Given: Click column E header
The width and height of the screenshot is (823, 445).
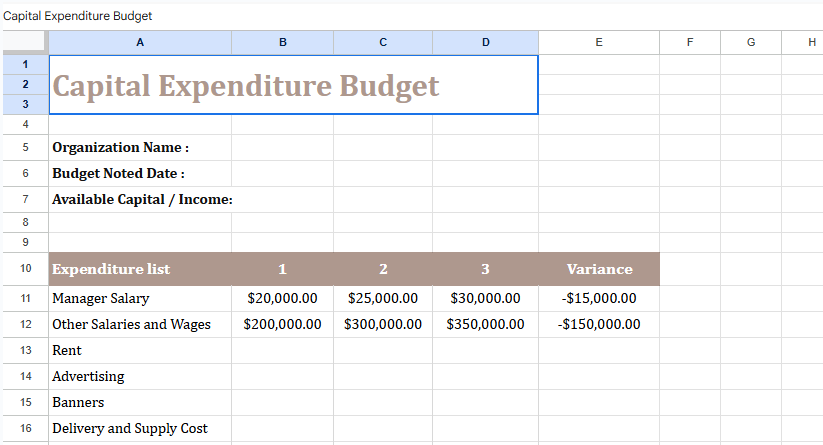Looking at the screenshot, I should tap(598, 42).
